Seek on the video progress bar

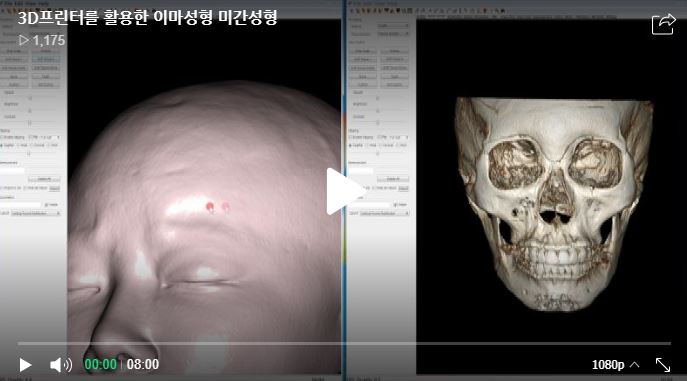click(x=344, y=344)
